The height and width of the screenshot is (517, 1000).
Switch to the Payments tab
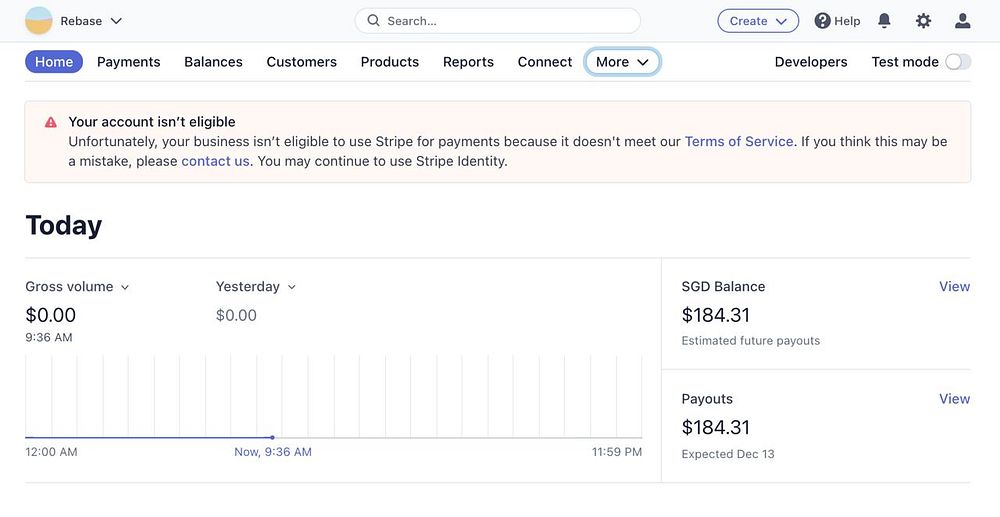pyautogui.click(x=128, y=62)
